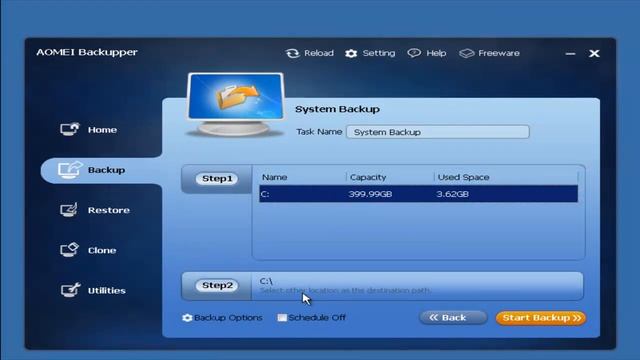Screen dimensions: 640x360
Task: Click the Backup sidebar icon
Action: 70,170
